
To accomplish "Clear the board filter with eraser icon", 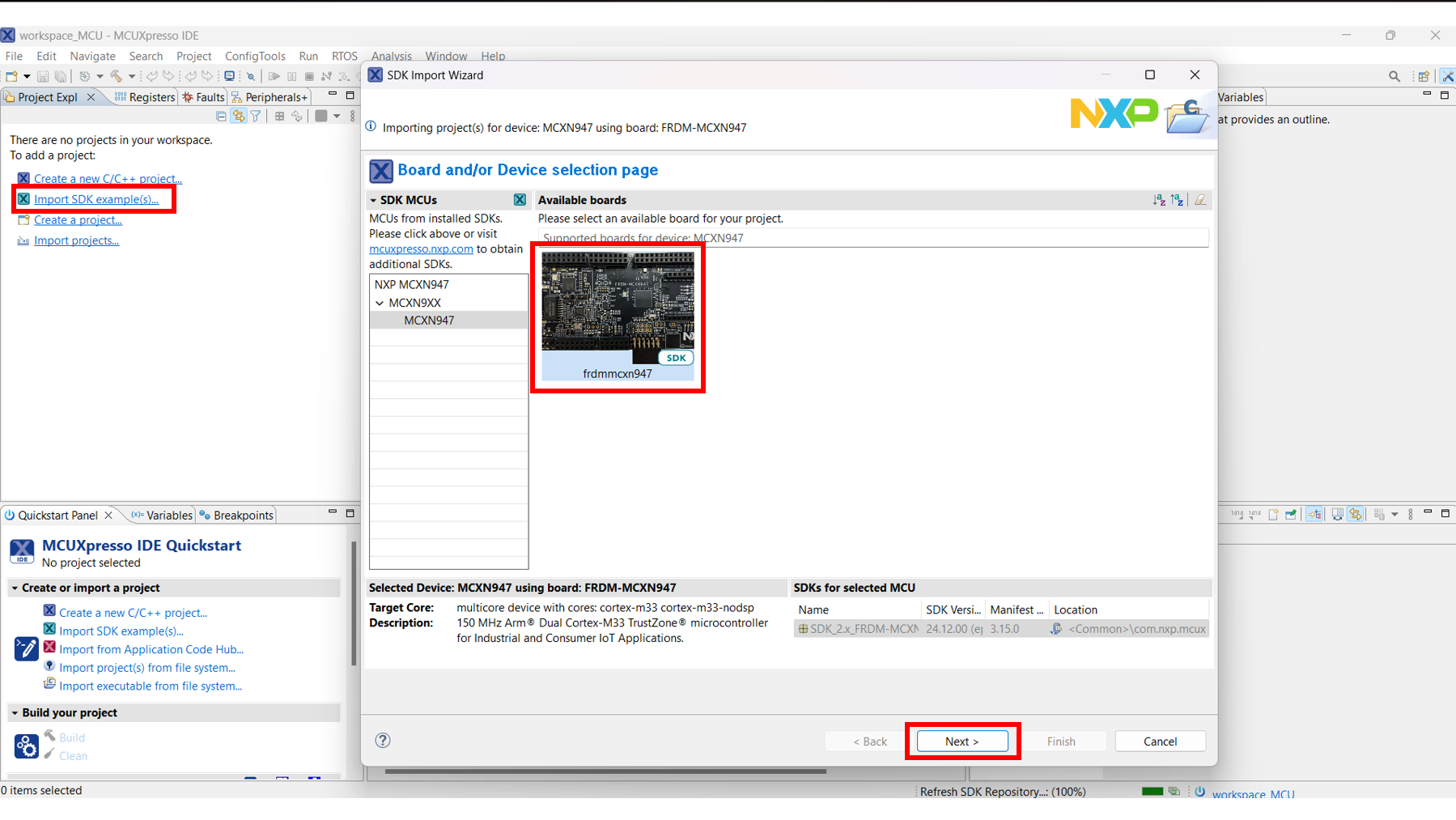I will coord(1200,200).
